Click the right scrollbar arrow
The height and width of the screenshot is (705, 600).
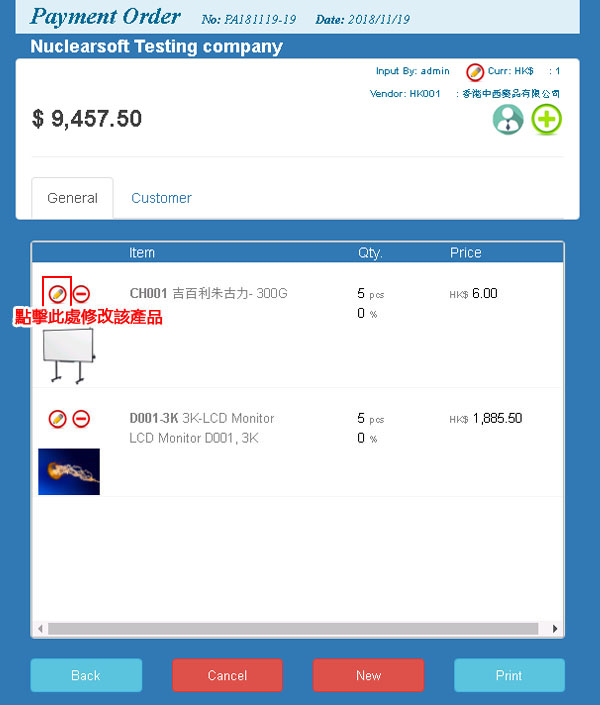pos(555,629)
